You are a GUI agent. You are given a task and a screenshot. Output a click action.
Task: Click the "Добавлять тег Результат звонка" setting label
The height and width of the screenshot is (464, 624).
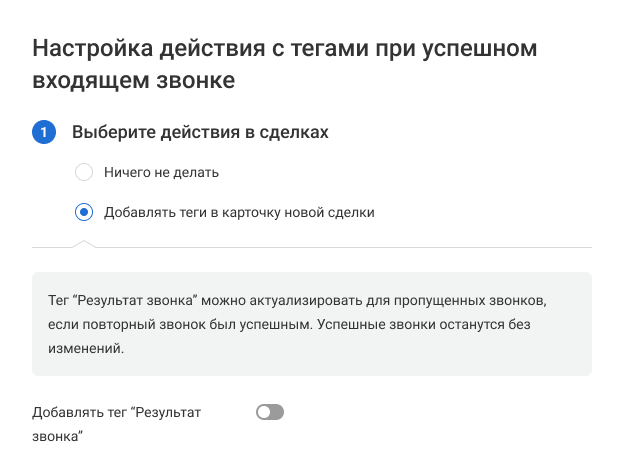[116, 412]
